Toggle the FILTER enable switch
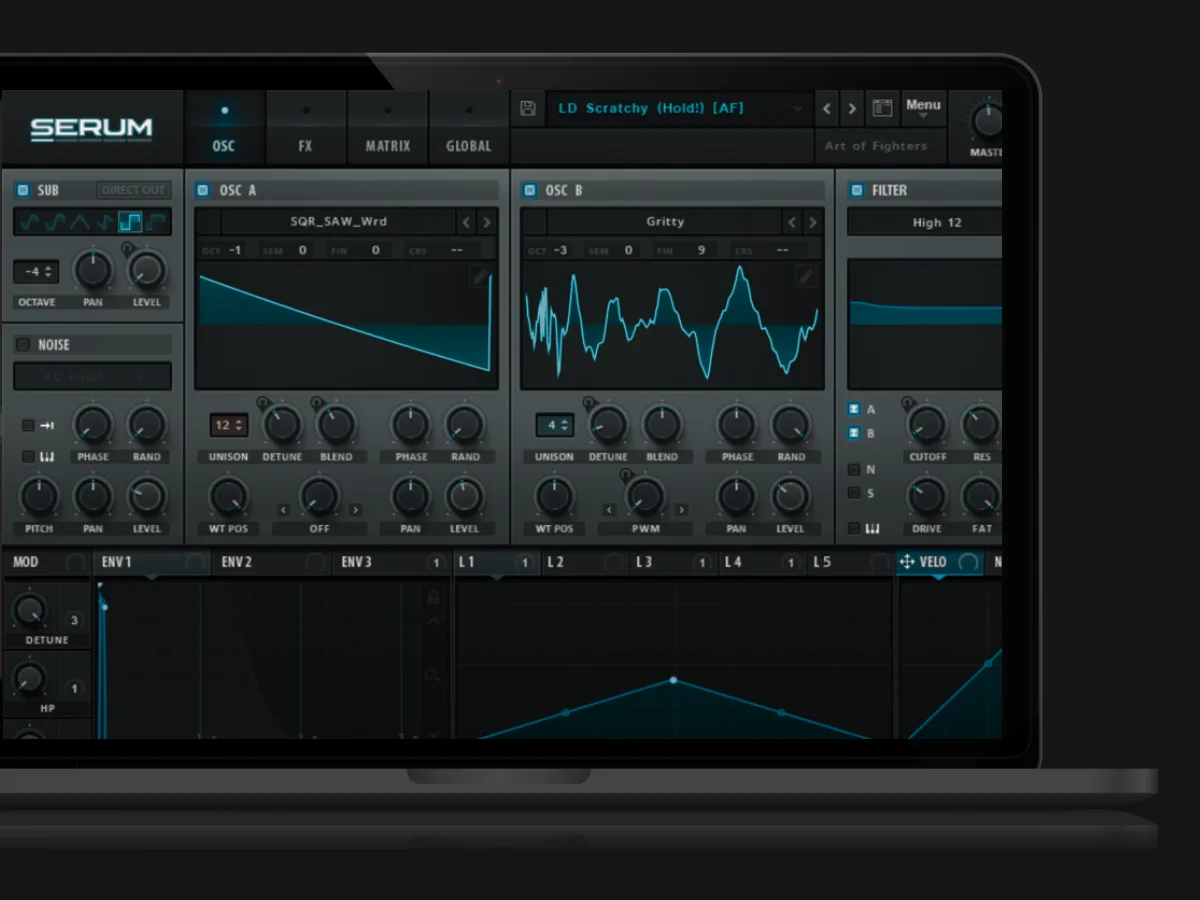This screenshot has width=1200, height=900. [856, 190]
